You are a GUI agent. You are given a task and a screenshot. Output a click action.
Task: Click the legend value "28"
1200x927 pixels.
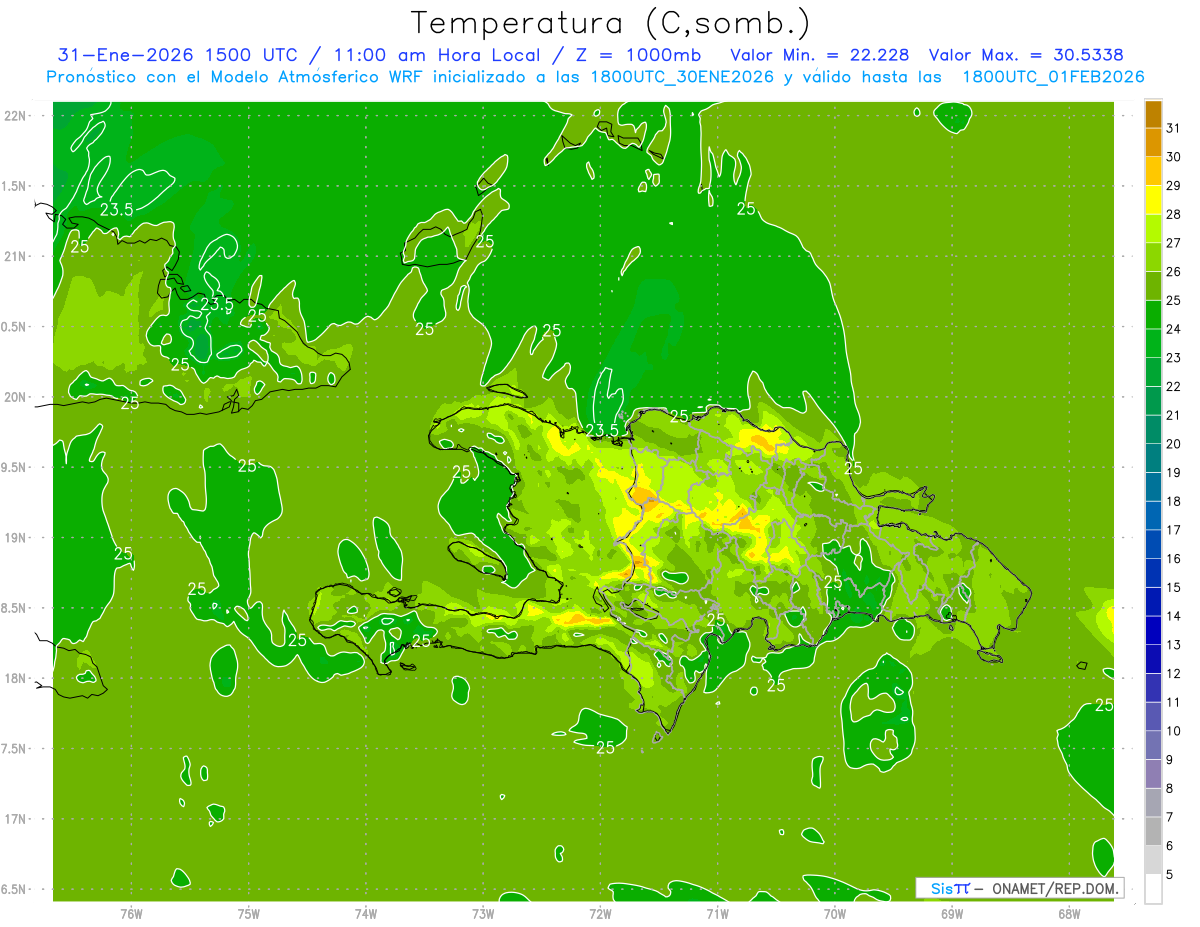point(1173,214)
